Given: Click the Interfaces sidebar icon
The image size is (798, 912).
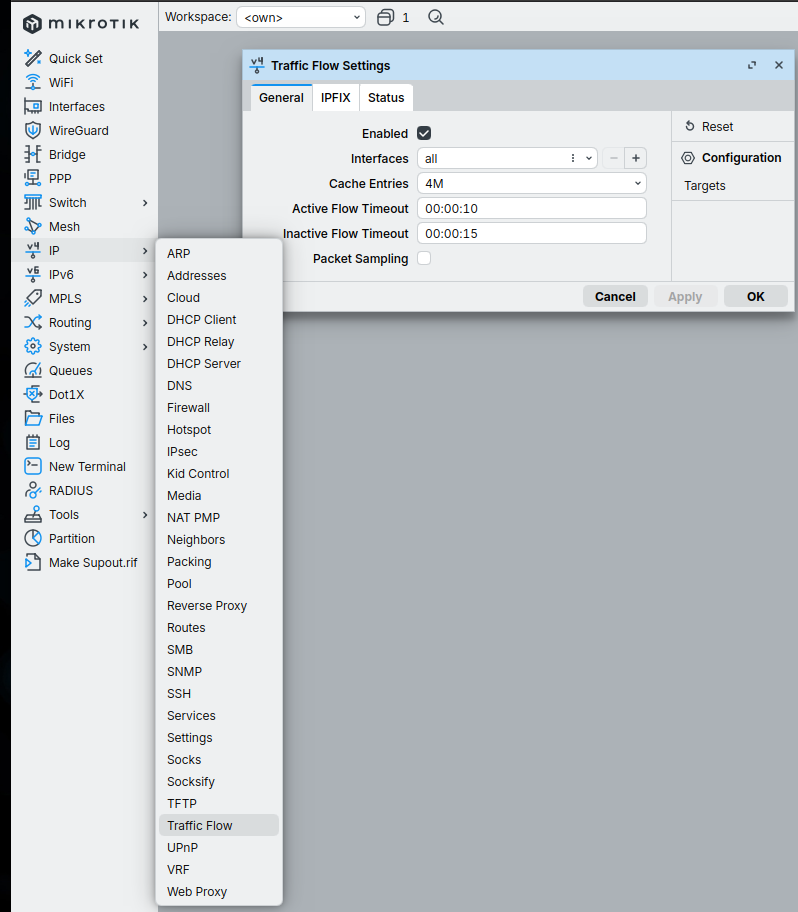Looking at the screenshot, I should (x=33, y=106).
